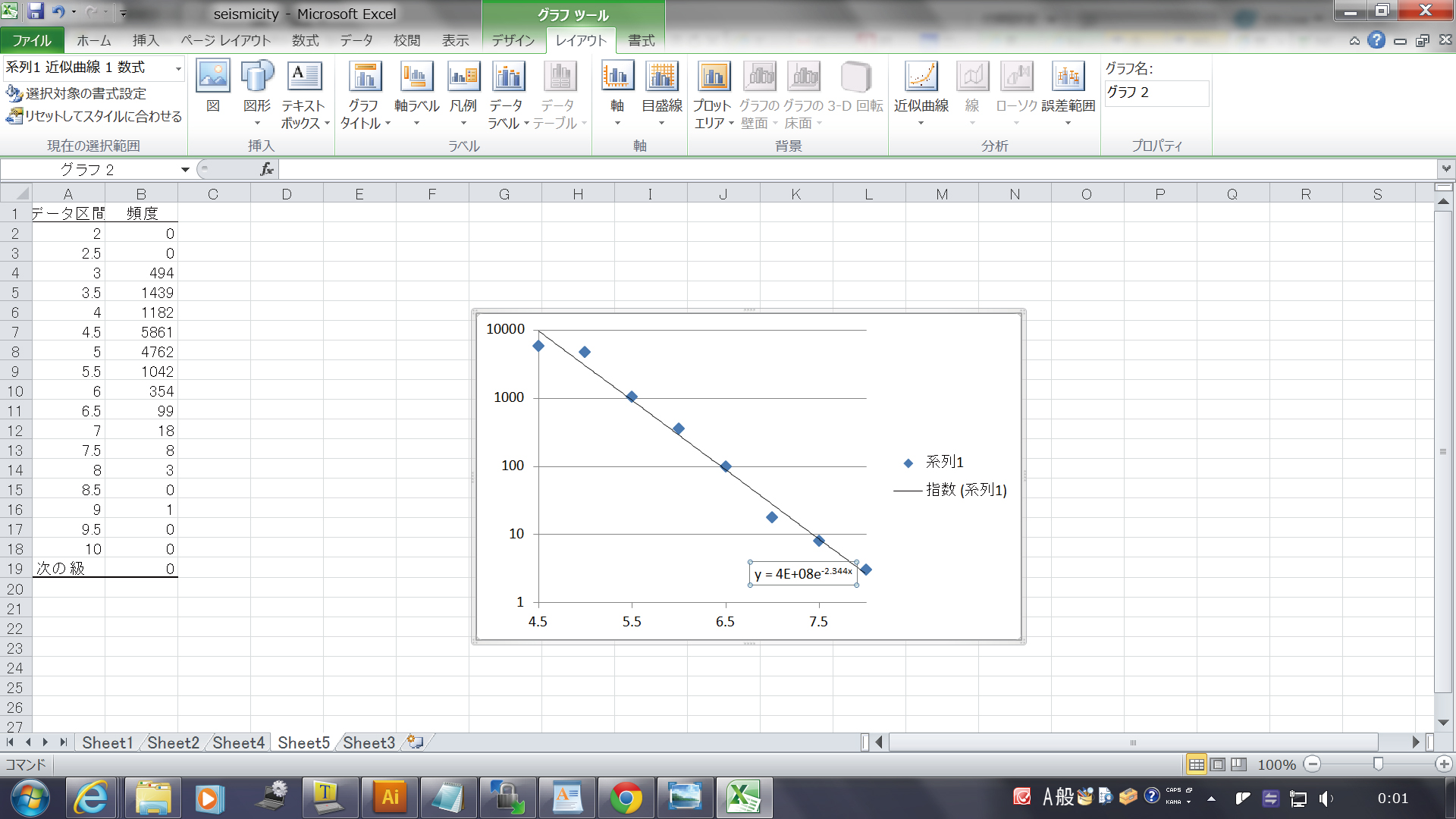Insert a picture from the ribbon (図)
This screenshot has width=1456, height=819.
[x=213, y=86]
